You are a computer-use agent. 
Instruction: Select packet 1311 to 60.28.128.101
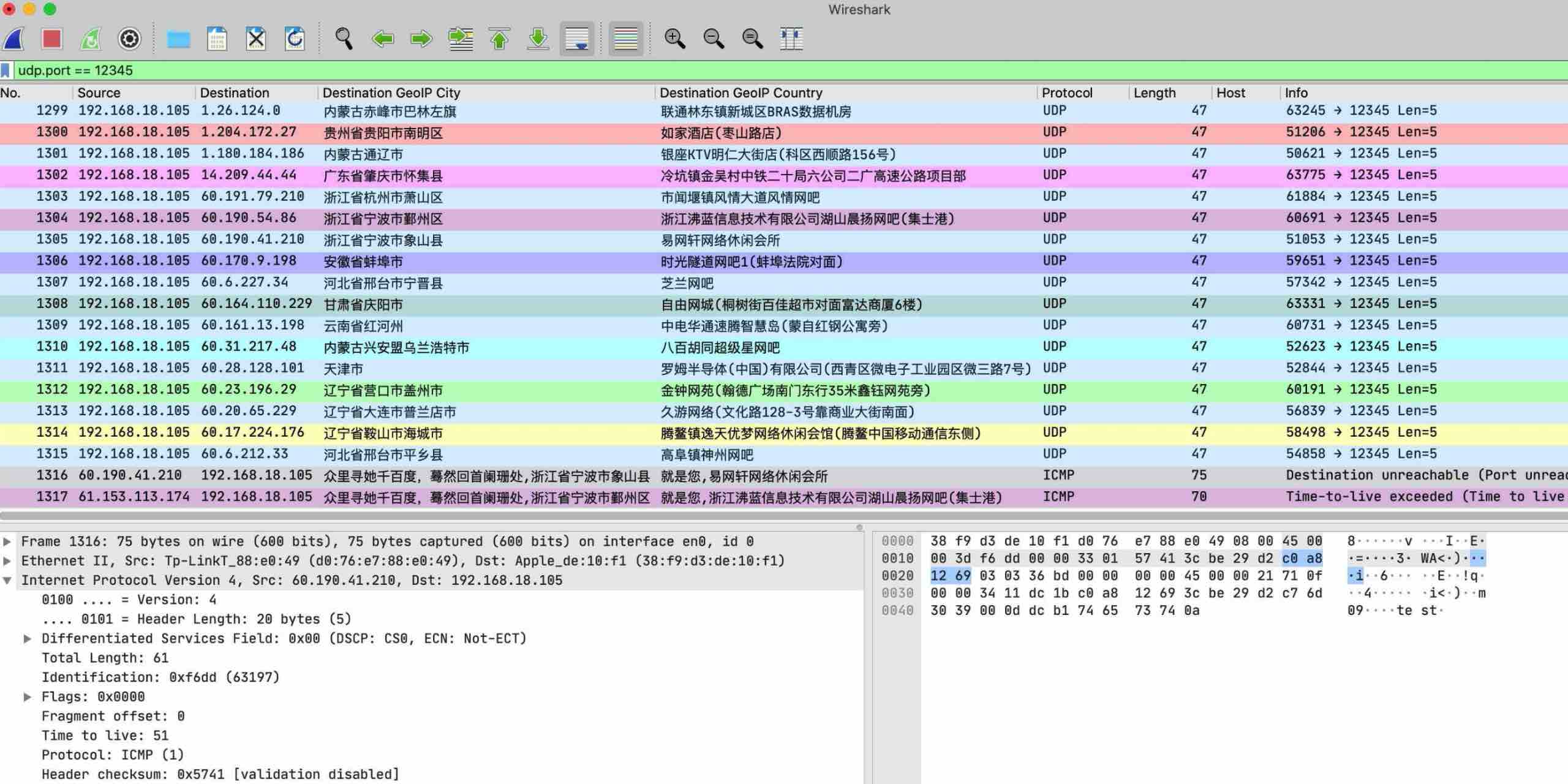[784, 368]
